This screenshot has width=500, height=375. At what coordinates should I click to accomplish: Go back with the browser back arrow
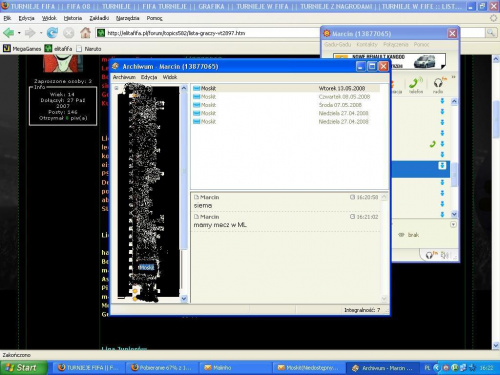[9, 33]
